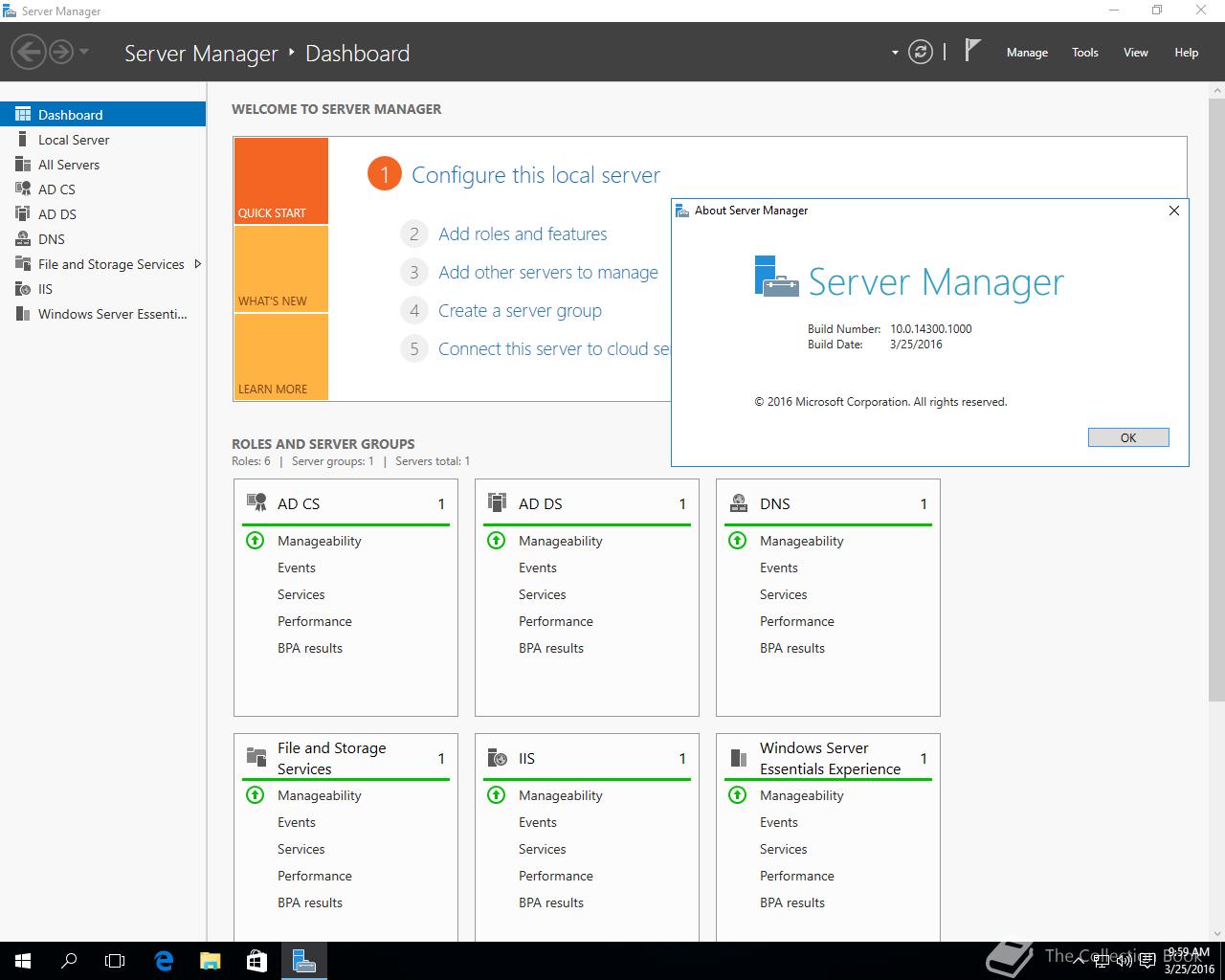Click the Back navigation arrow
1225x980 pixels.
[x=30, y=52]
